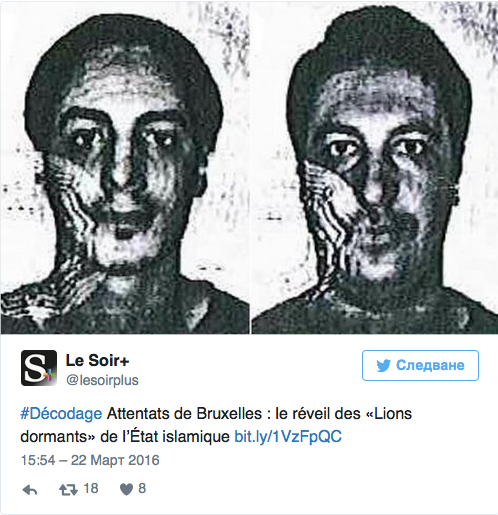The height and width of the screenshot is (515, 498).
Task: Open the tweet's 15:54 time link
Action: tap(38, 460)
